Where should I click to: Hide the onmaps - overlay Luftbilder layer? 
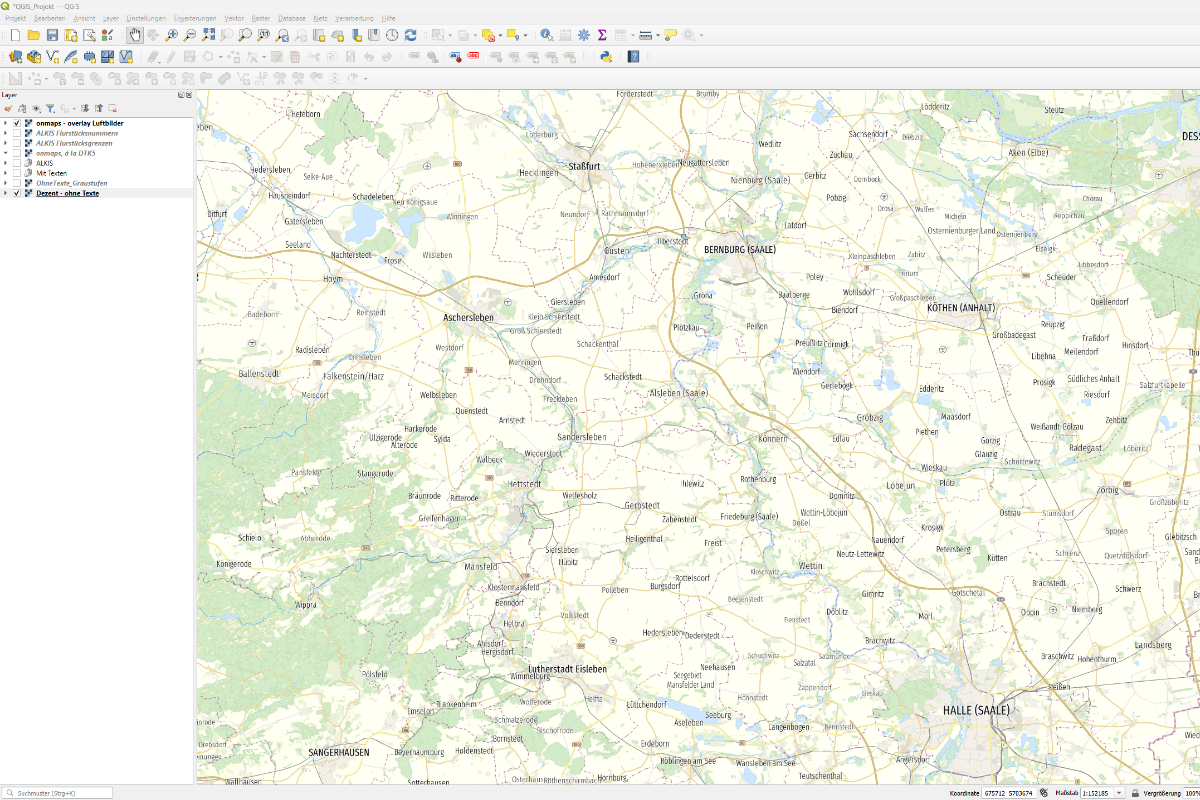17,123
